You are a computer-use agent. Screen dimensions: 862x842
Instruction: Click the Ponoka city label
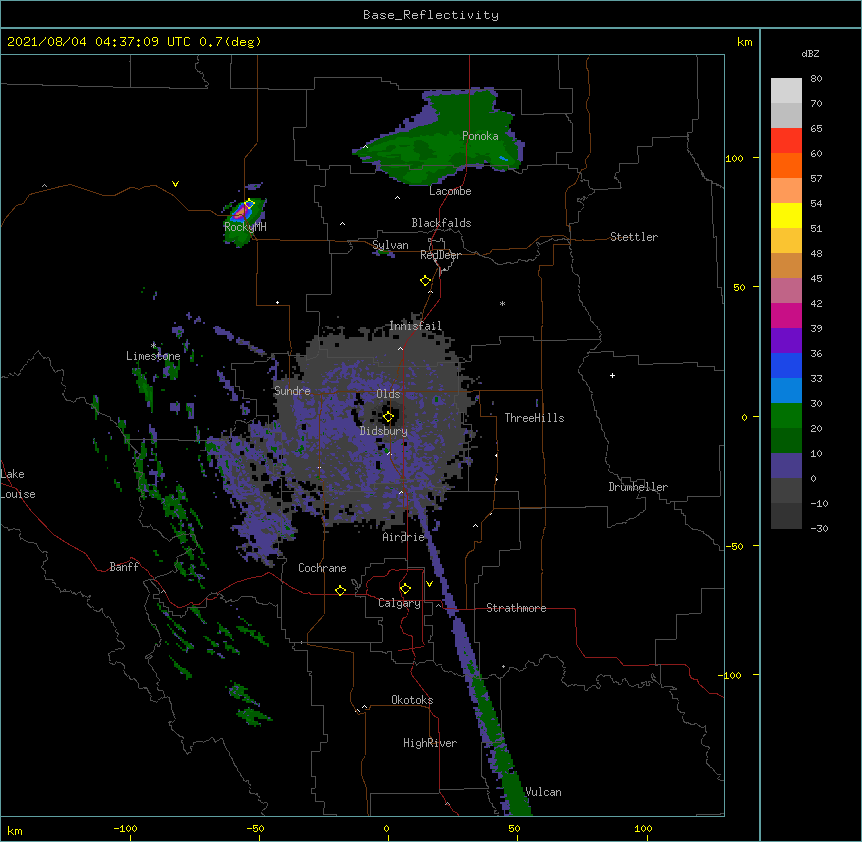480,136
